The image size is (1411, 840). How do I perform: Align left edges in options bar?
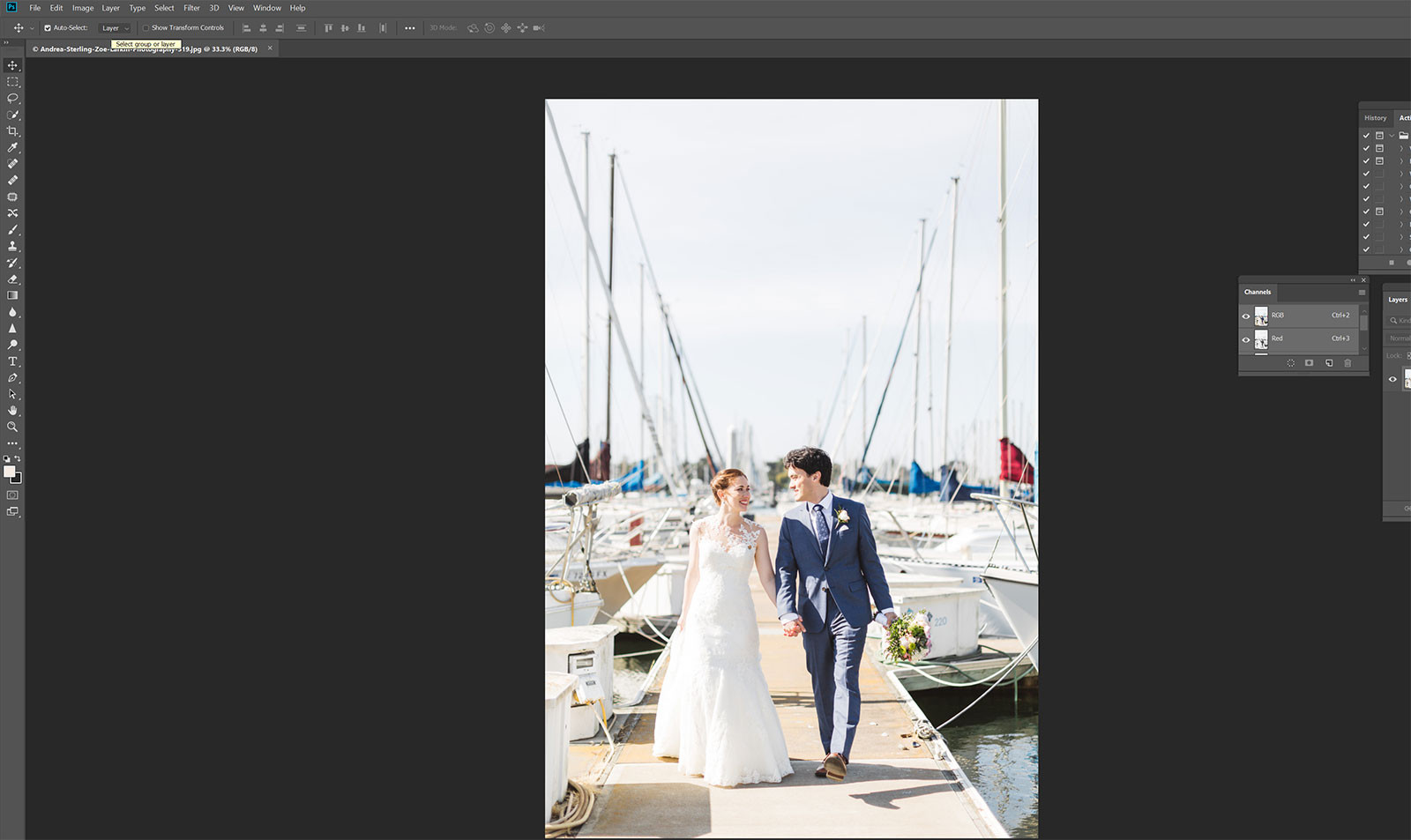tap(246, 28)
